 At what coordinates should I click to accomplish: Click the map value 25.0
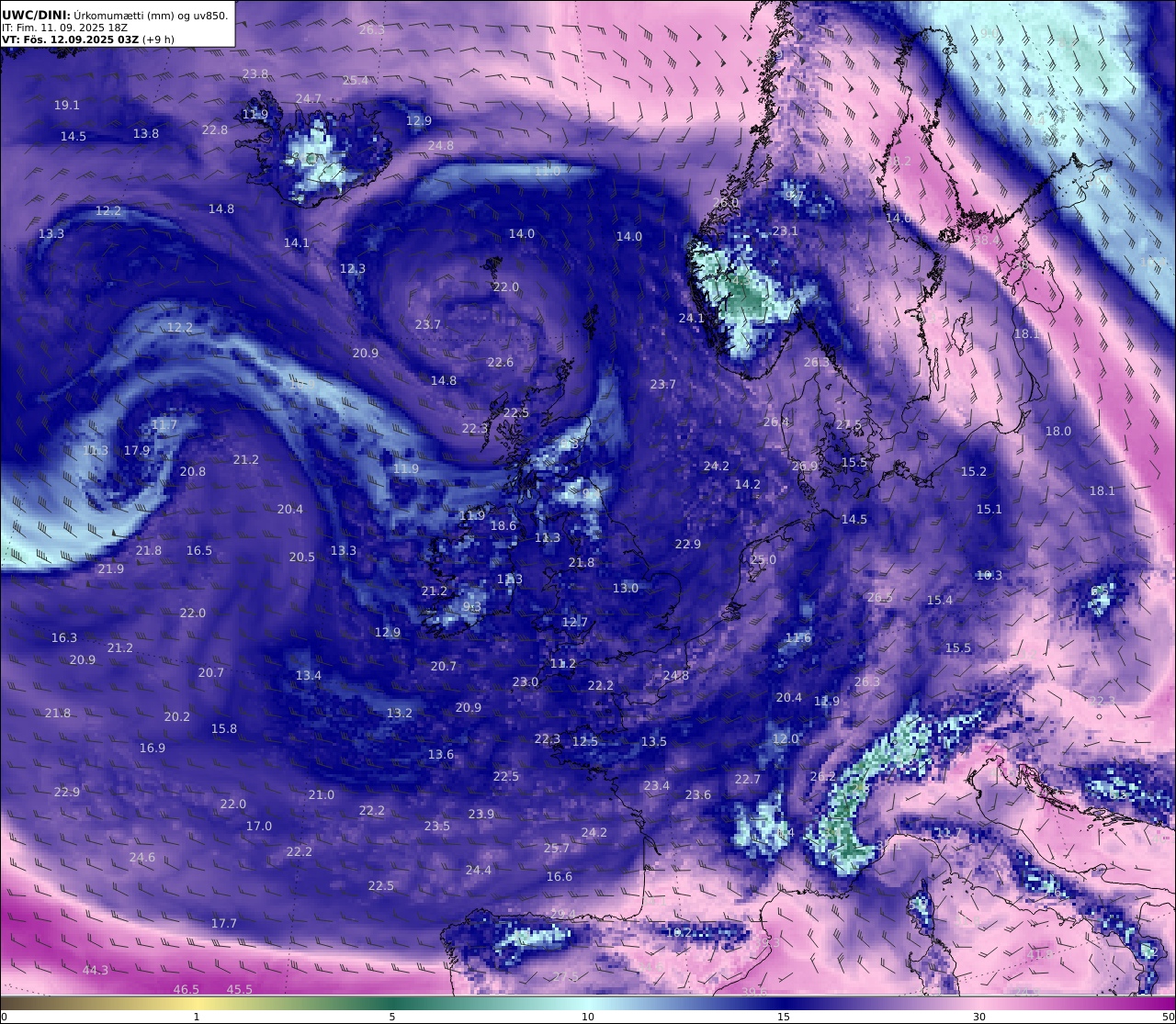[x=763, y=560]
